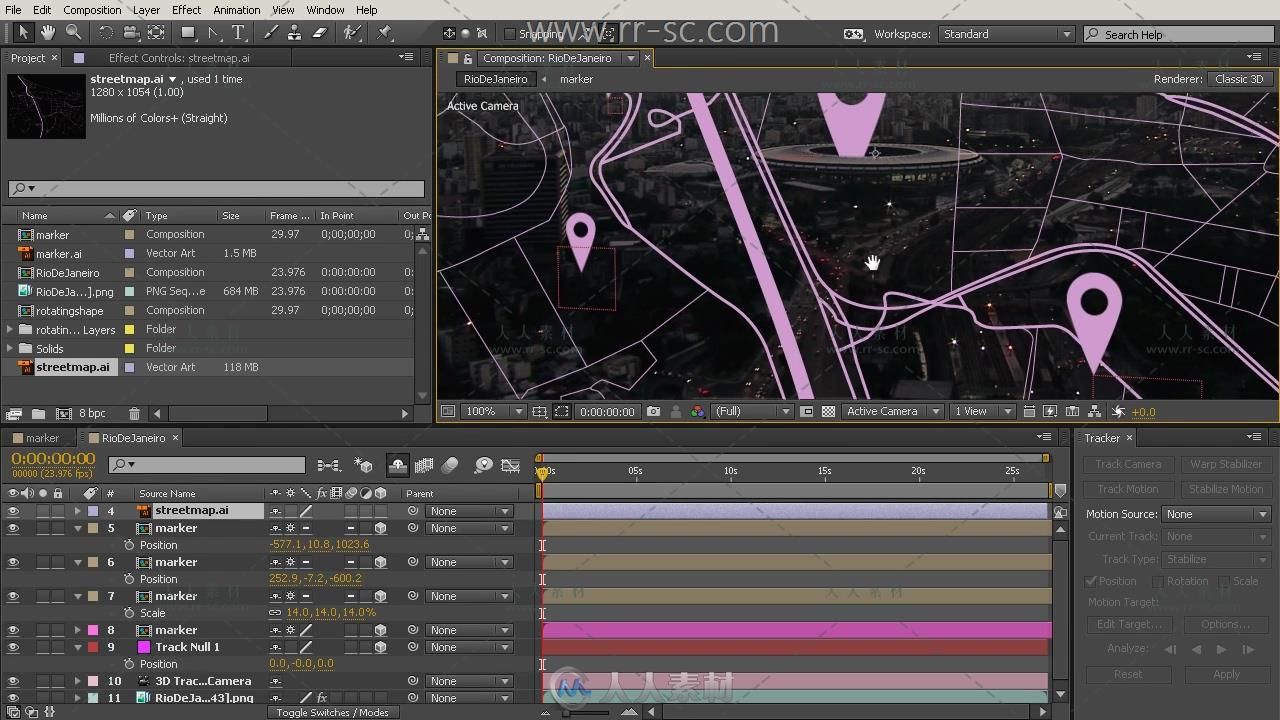Open the Layer menu
The width and height of the screenshot is (1280, 720).
point(146,10)
